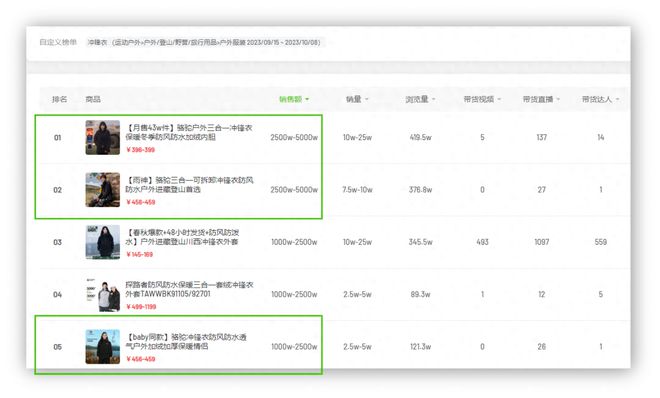Screen dimensions: 660x398
Task: Select the 自定义榜单 label
Action: click(58, 42)
